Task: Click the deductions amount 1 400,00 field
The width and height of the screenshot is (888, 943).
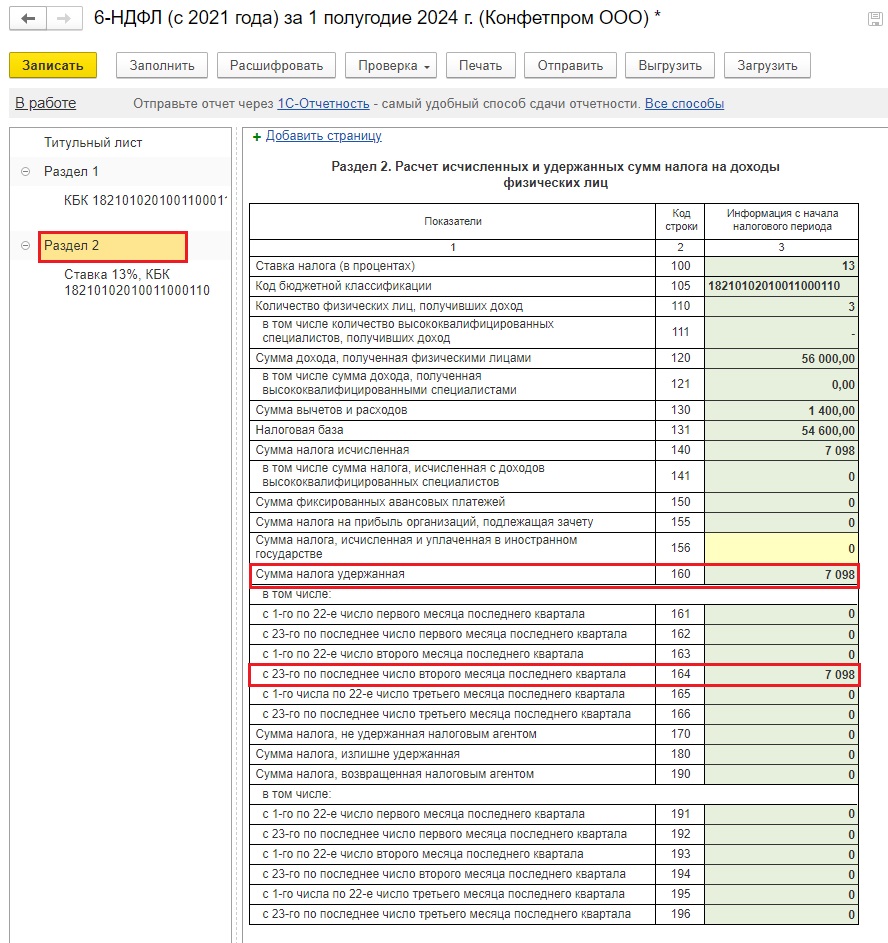Action: pos(781,411)
